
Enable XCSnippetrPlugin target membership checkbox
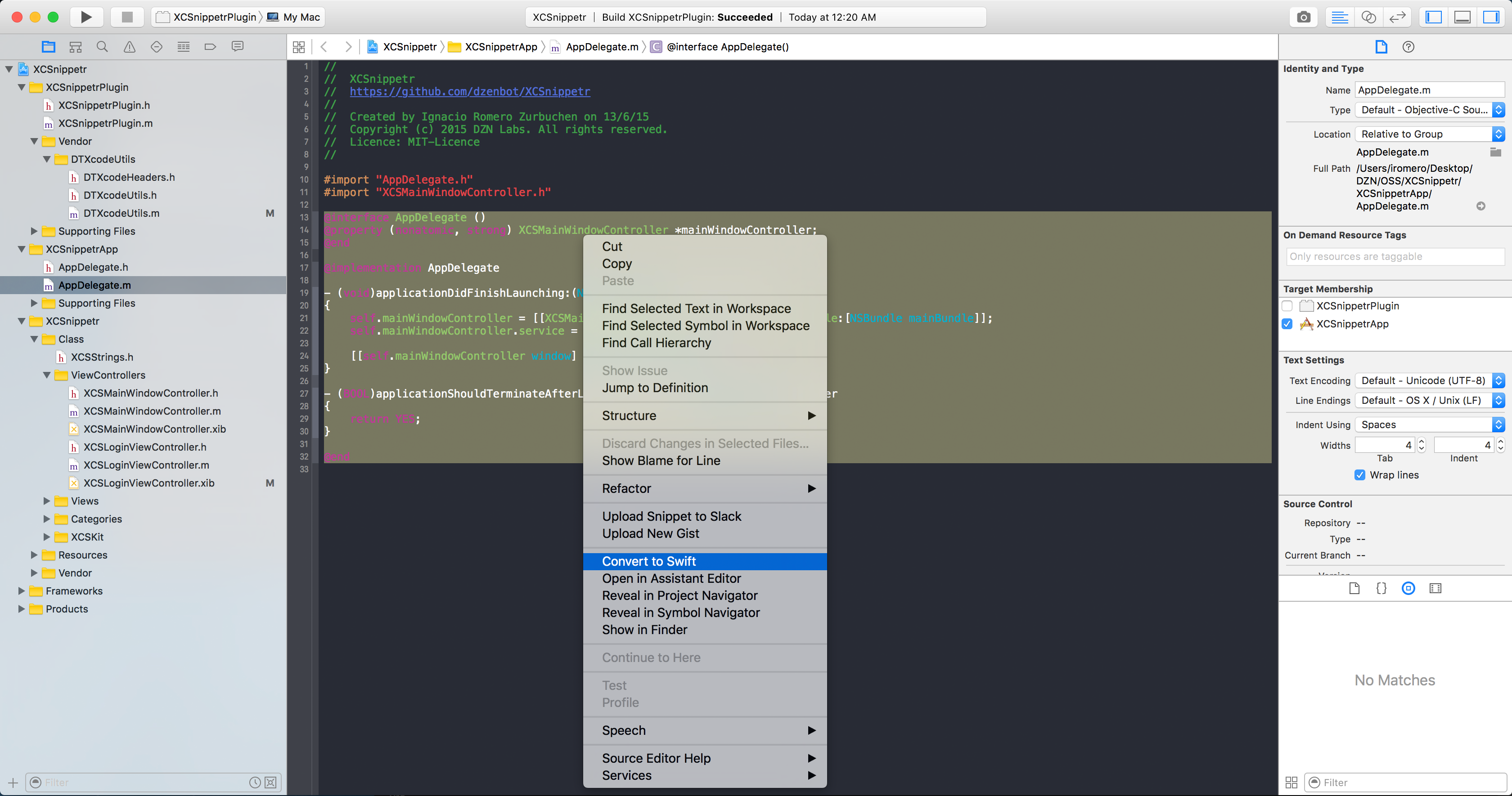coord(1287,306)
